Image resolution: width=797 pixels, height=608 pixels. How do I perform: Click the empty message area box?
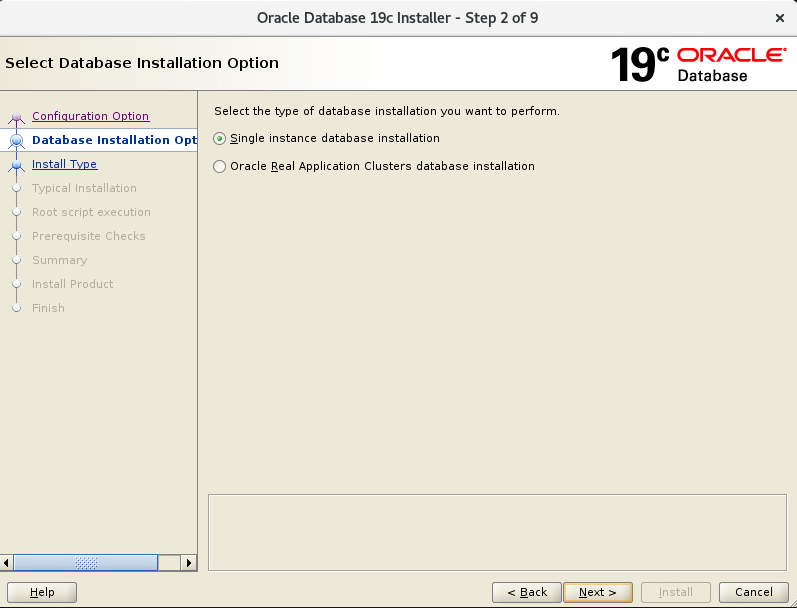[x=497, y=532]
